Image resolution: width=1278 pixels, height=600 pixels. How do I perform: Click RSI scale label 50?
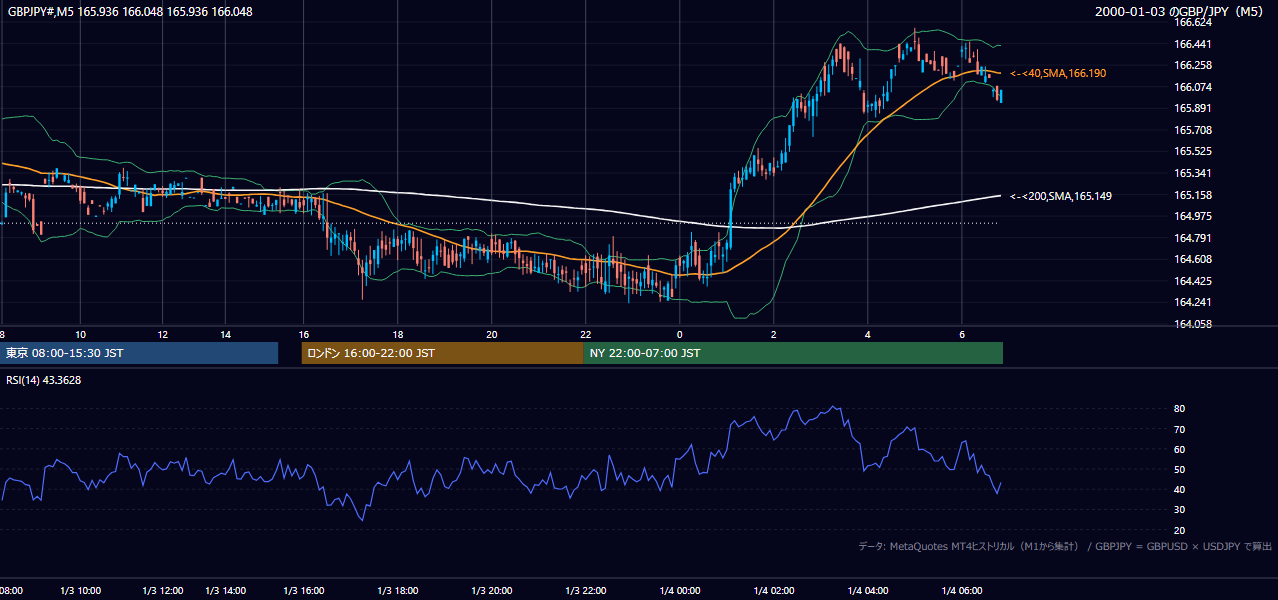point(1179,469)
